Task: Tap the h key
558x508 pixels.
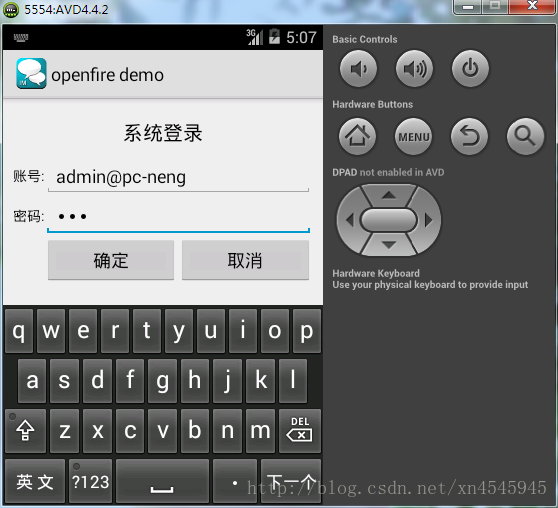Action: point(195,381)
